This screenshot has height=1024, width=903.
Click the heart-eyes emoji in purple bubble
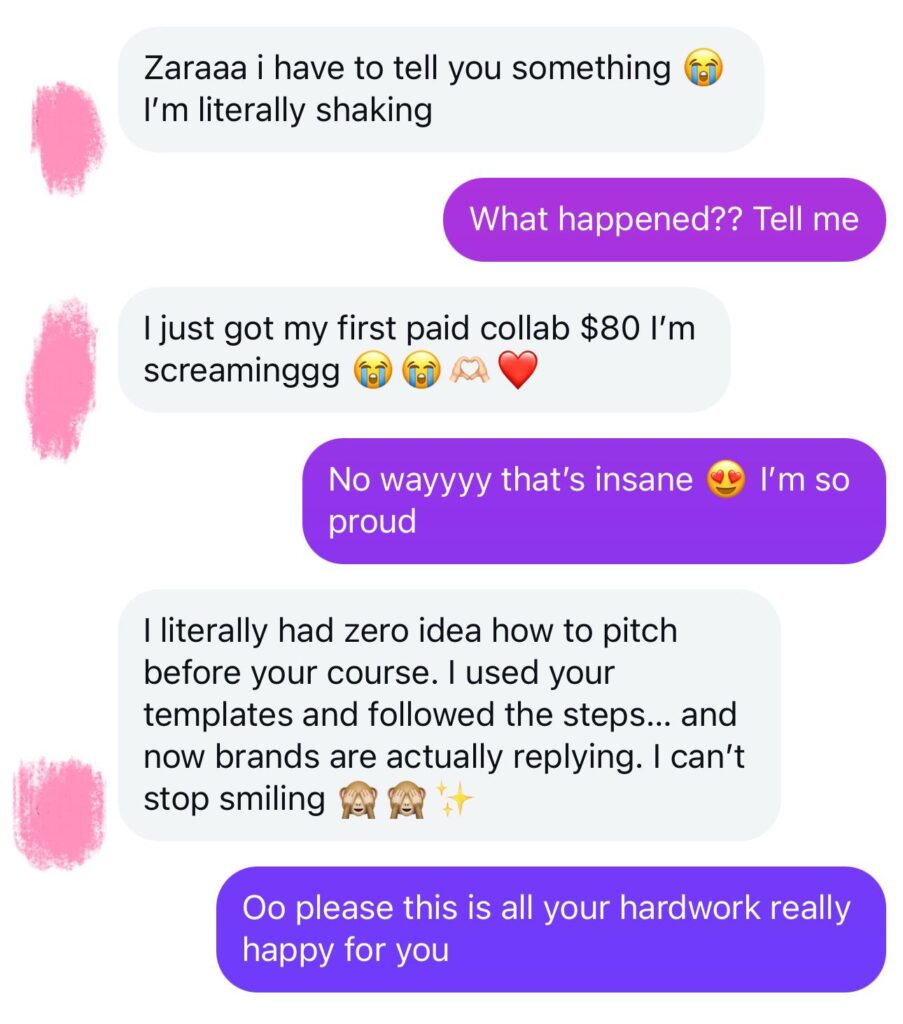click(726, 479)
